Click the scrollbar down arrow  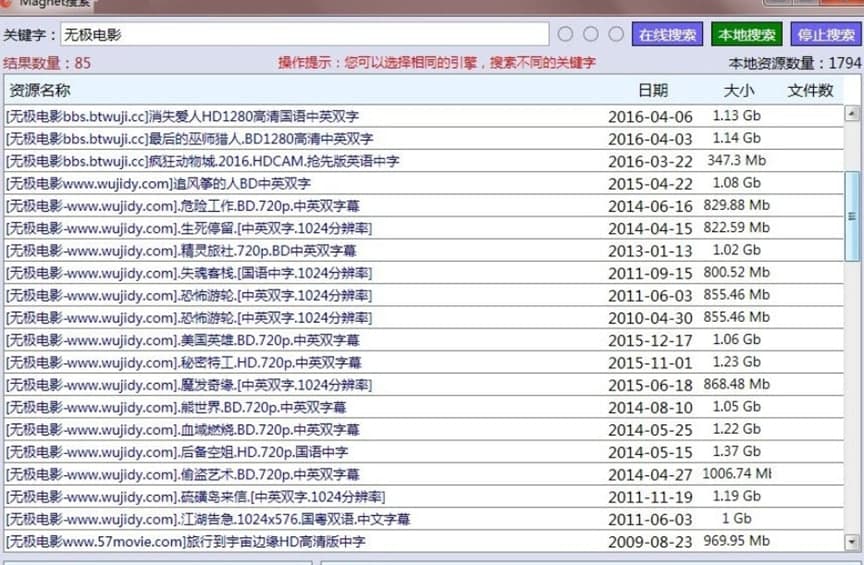tap(852, 541)
